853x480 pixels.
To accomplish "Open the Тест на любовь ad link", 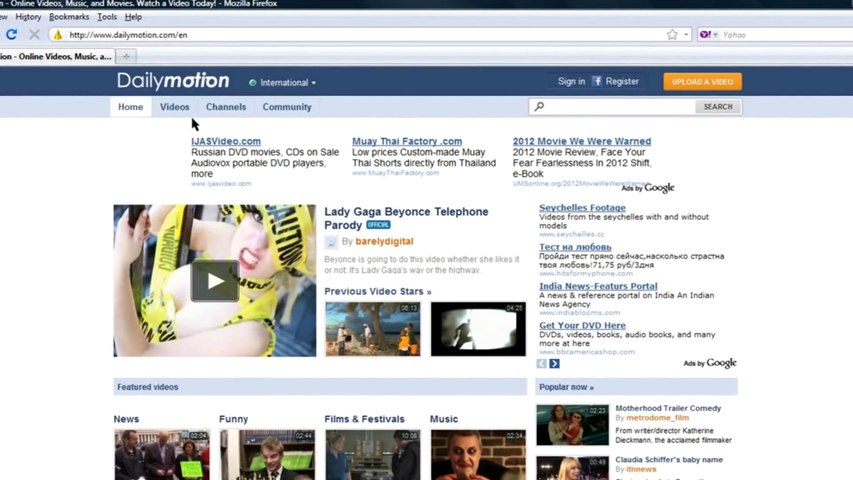I will (575, 247).
